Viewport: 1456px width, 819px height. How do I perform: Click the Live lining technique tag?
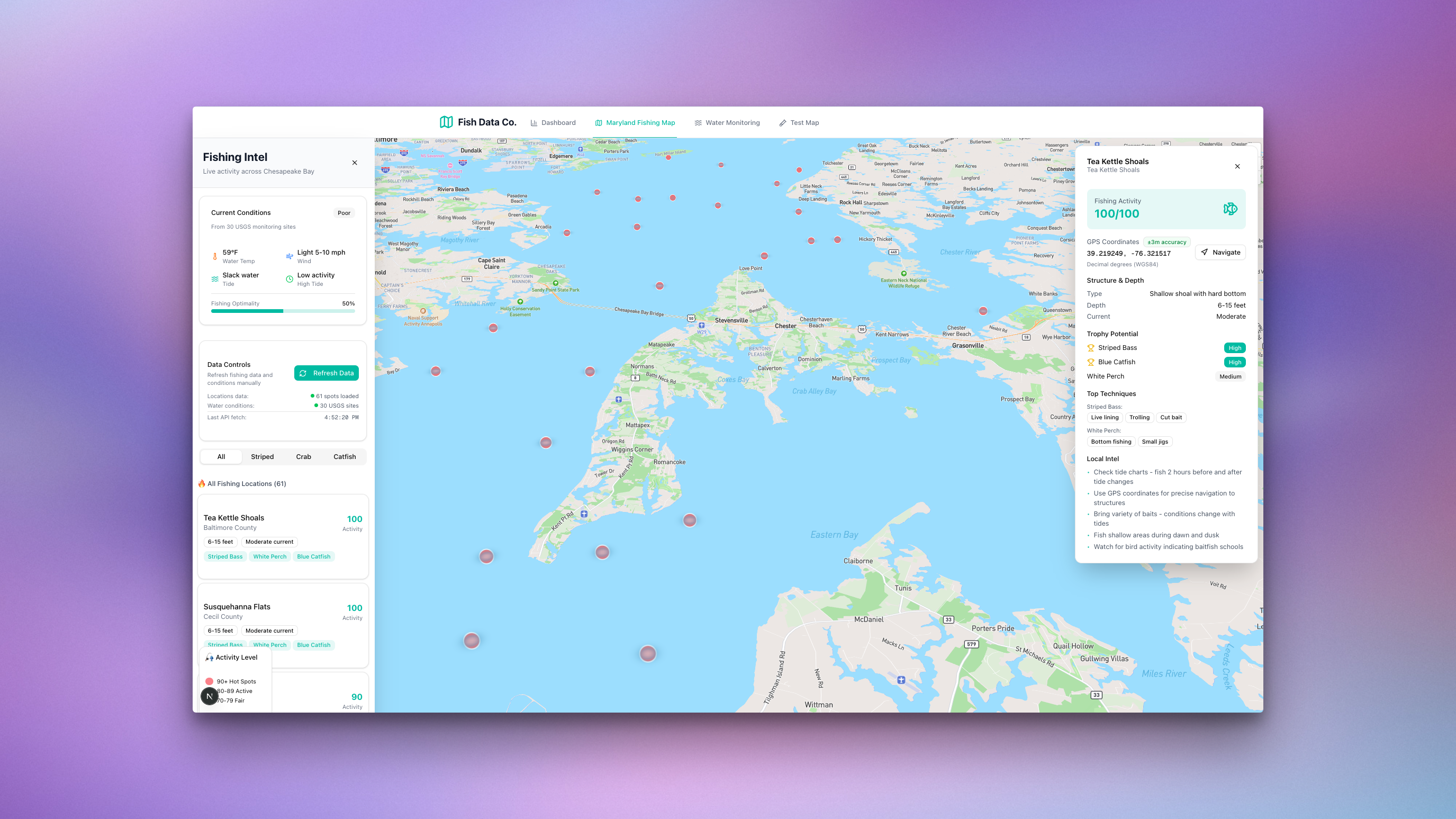[x=1105, y=418]
